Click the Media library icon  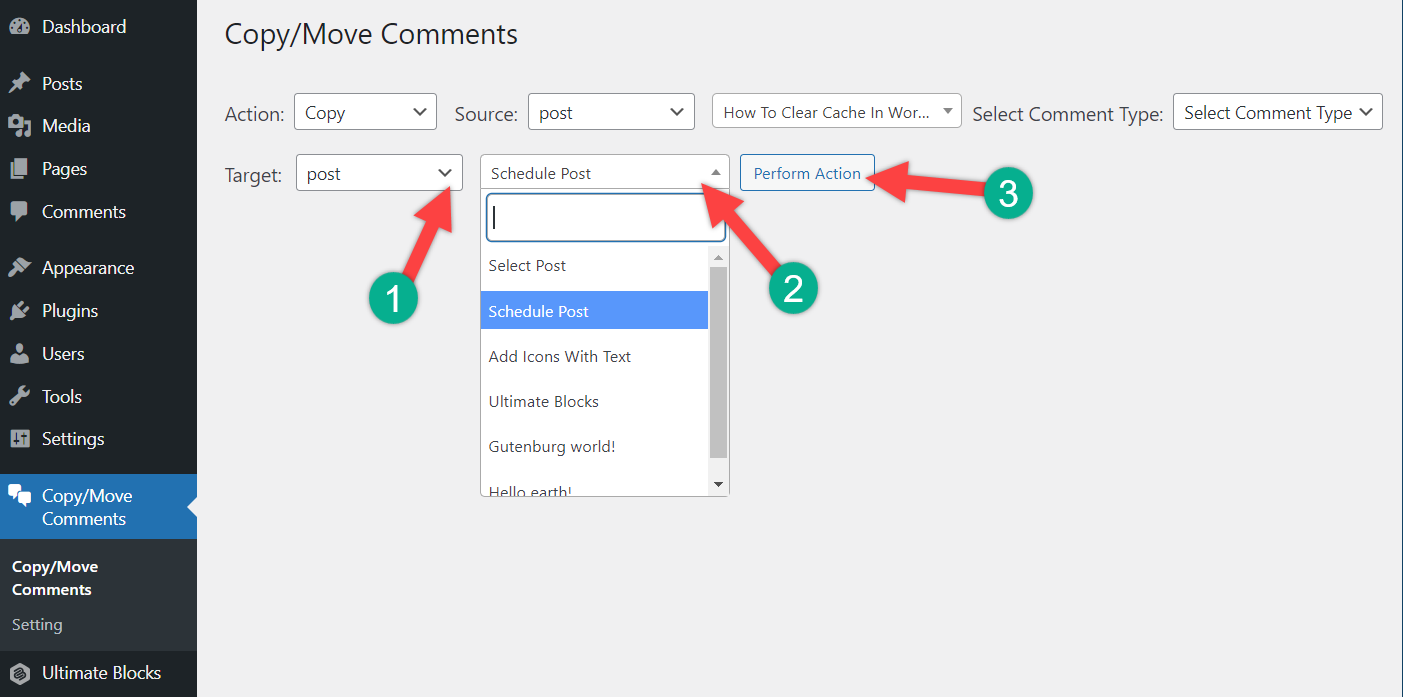point(19,126)
